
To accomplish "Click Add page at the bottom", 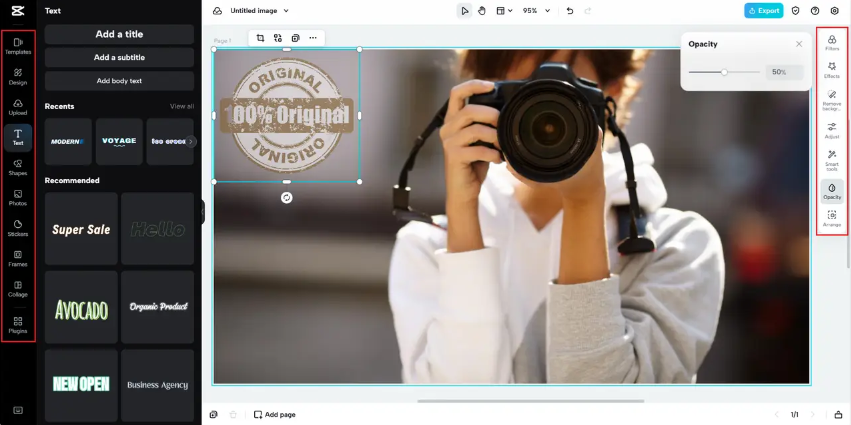I will click(275, 415).
